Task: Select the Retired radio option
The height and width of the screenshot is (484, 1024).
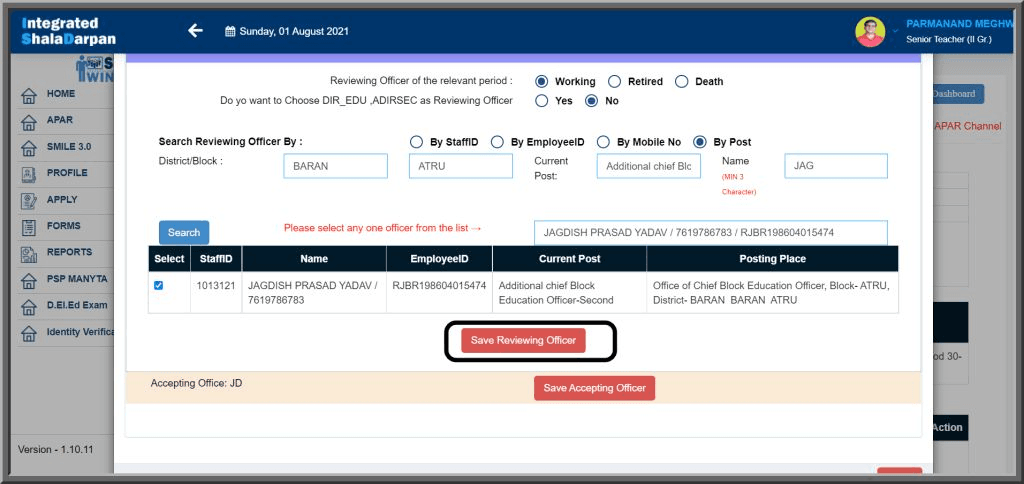Action: tap(615, 82)
